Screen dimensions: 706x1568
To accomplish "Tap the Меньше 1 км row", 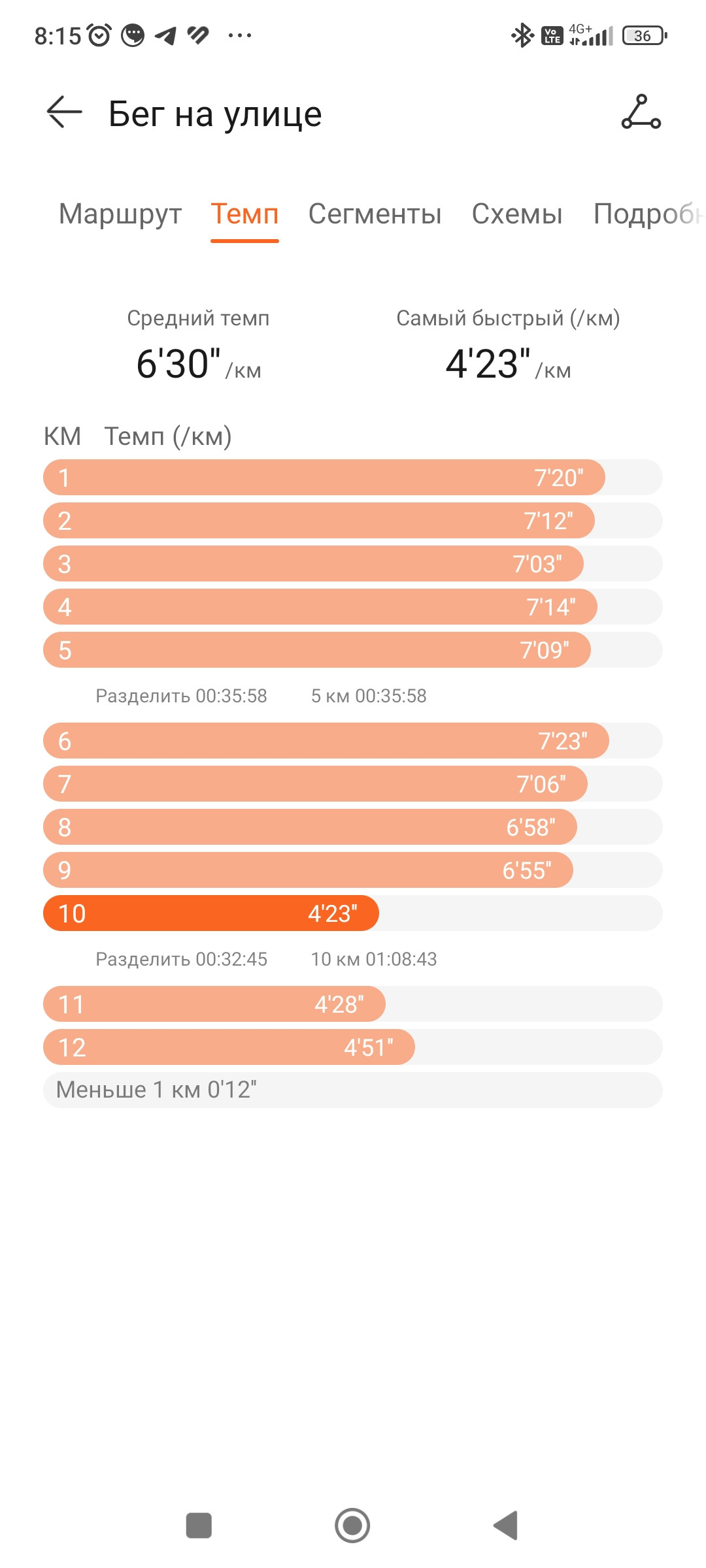I will coord(353,1090).
